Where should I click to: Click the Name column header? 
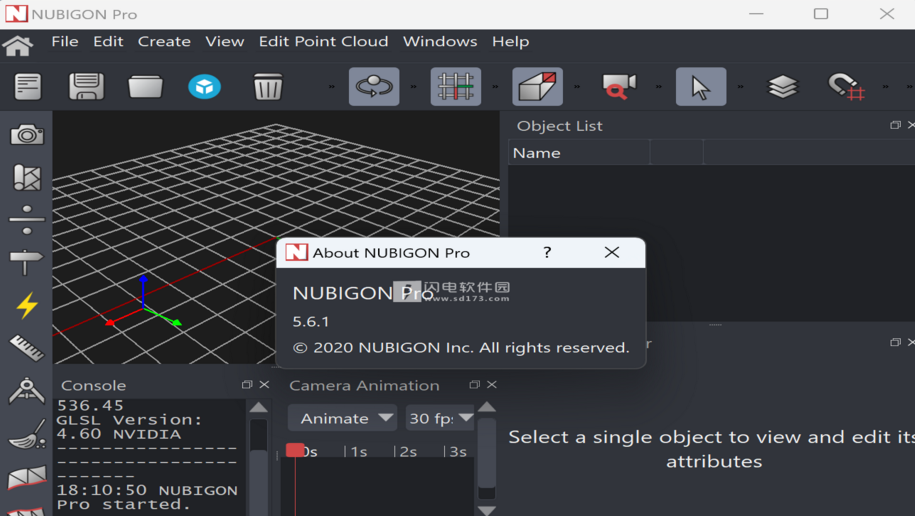click(x=579, y=152)
